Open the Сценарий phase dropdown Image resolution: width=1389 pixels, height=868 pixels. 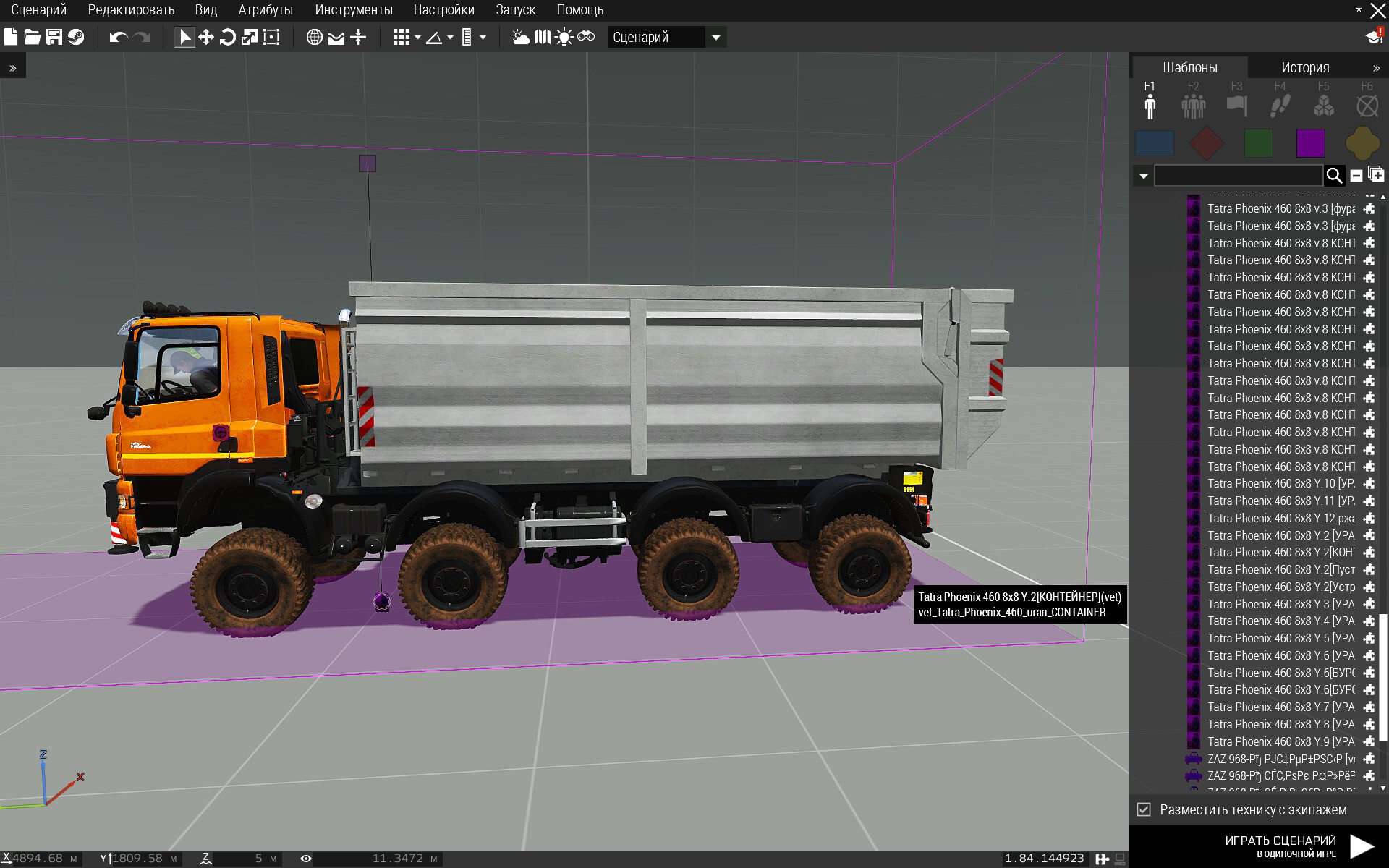666,37
